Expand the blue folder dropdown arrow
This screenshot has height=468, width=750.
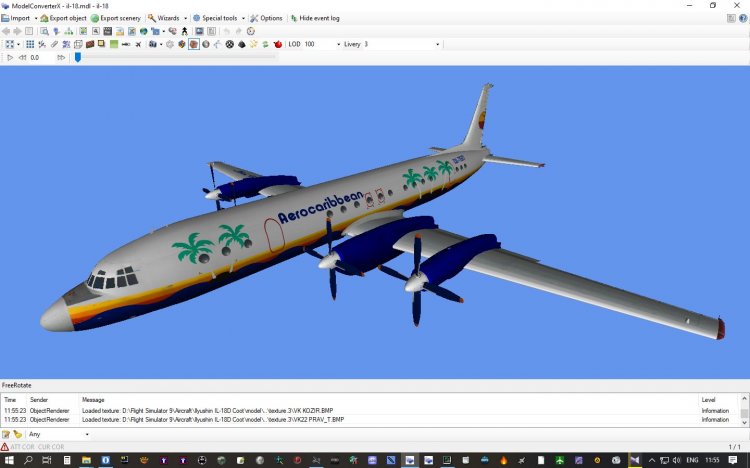tap(164, 31)
